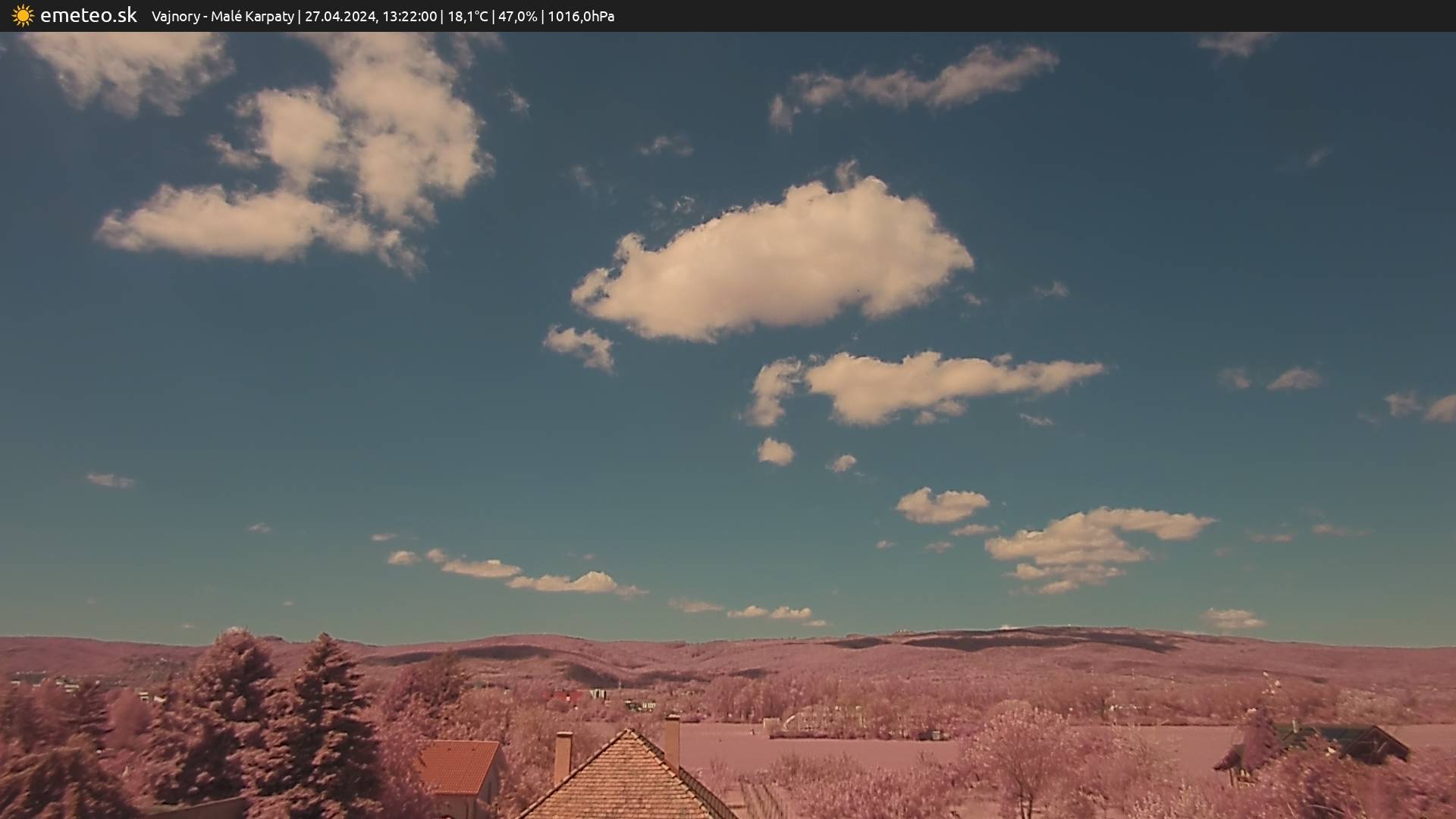Click the 1016,0hPa pressure reading
Screen dimensions: 1456x819
point(581,17)
